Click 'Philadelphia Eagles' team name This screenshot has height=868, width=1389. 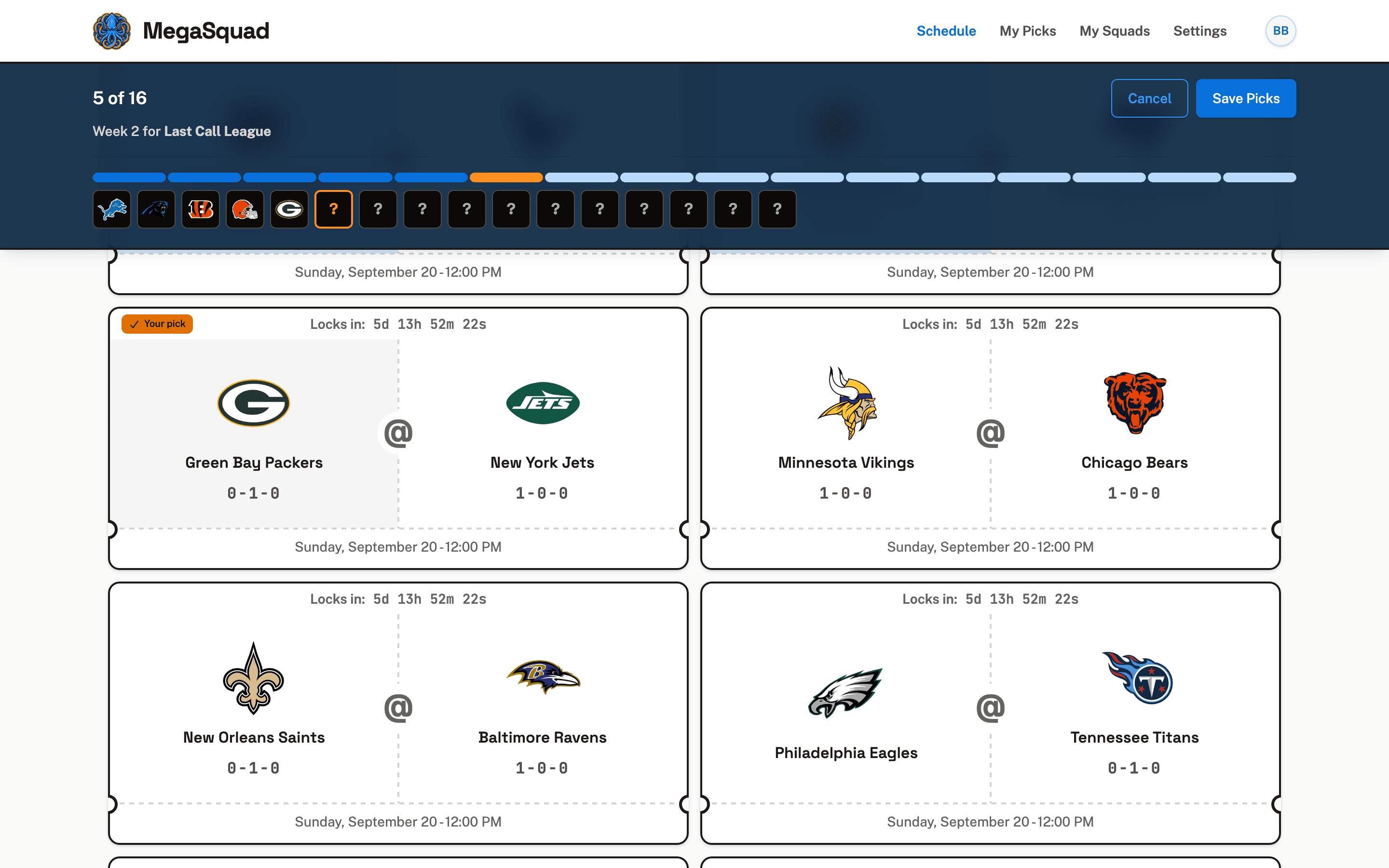pyautogui.click(x=846, y=753)
